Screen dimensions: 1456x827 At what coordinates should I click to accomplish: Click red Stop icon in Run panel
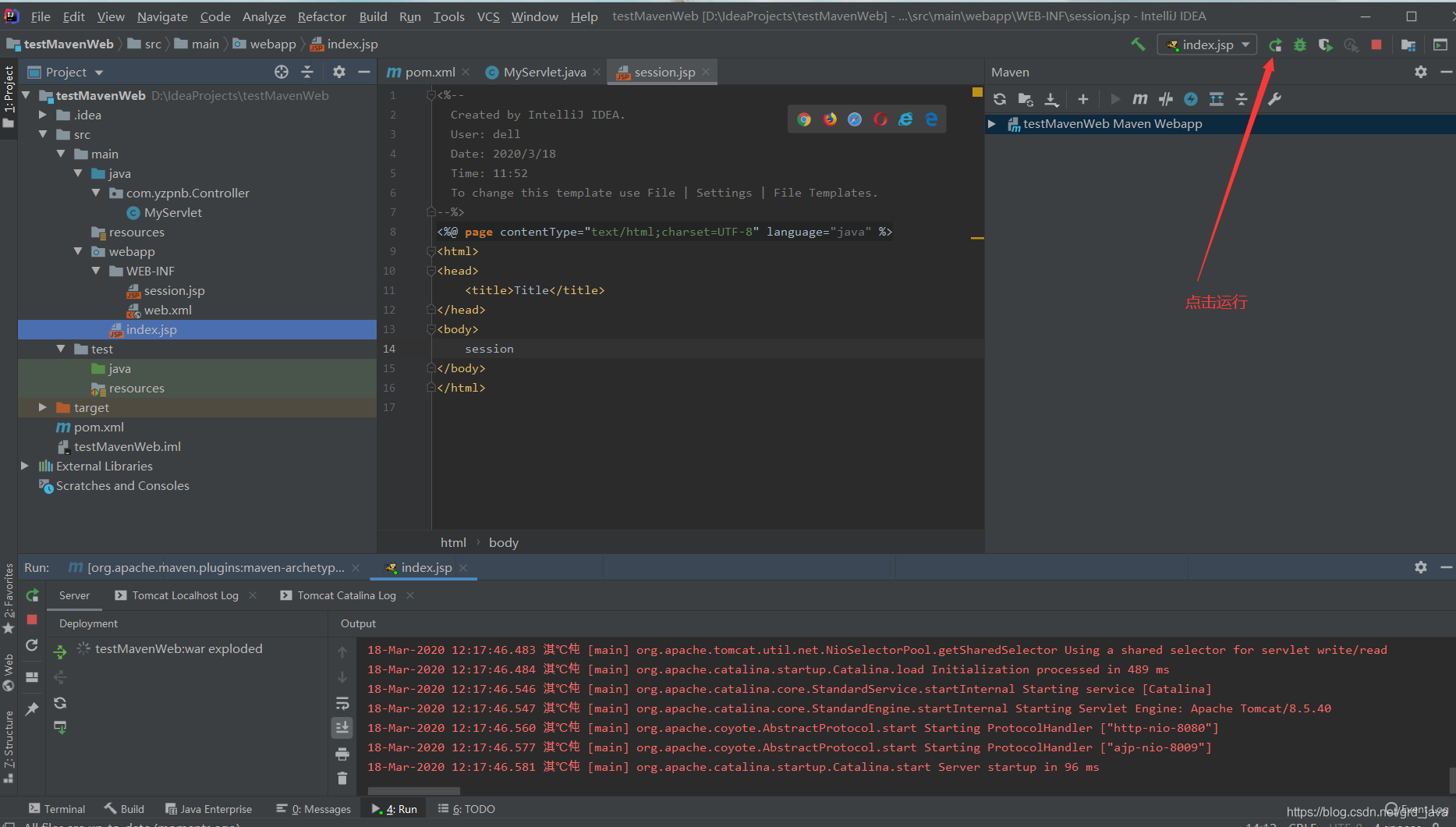[x=32, y=619]
